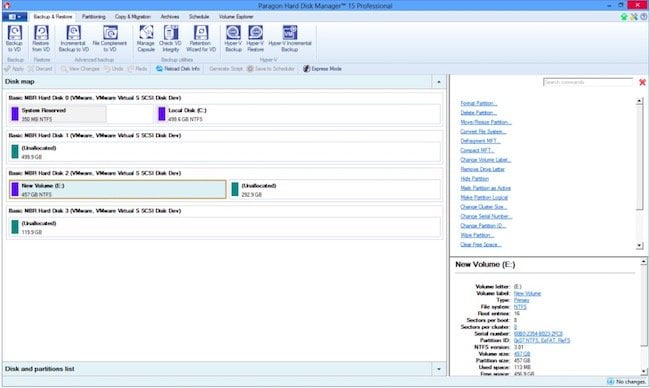Start Hyper-V Restore
Viewport: 650px width, 388px height.
255,38
